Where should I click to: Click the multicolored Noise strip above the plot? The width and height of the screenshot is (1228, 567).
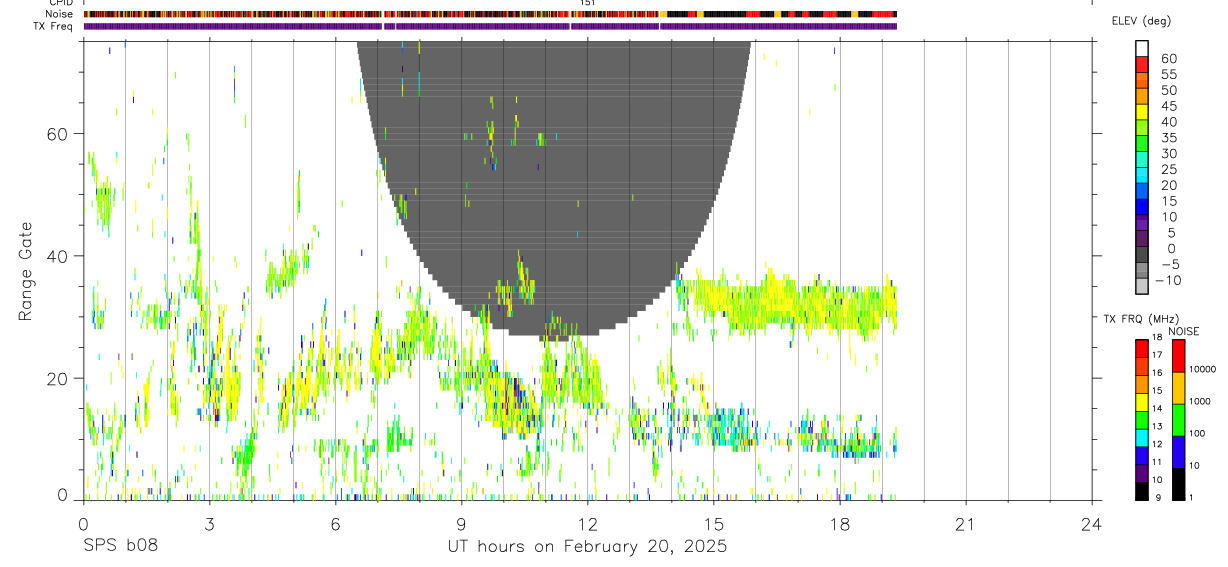[x=490, y=14]
